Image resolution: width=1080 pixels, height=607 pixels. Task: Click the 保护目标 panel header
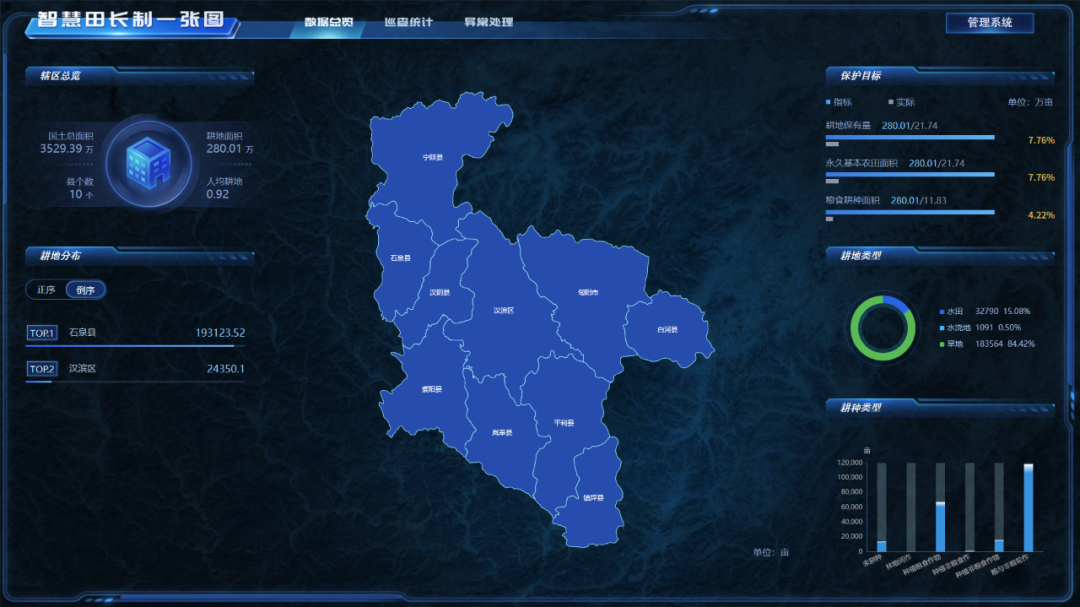939,76
